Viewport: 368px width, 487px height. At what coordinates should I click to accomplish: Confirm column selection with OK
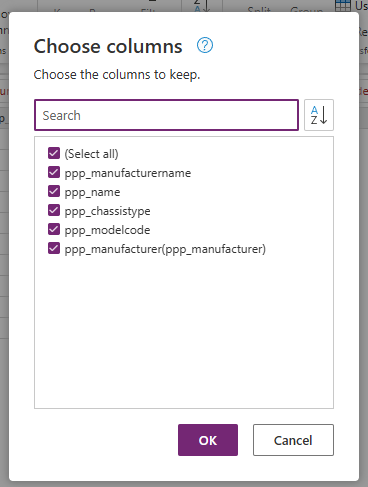tap(208, 440)
